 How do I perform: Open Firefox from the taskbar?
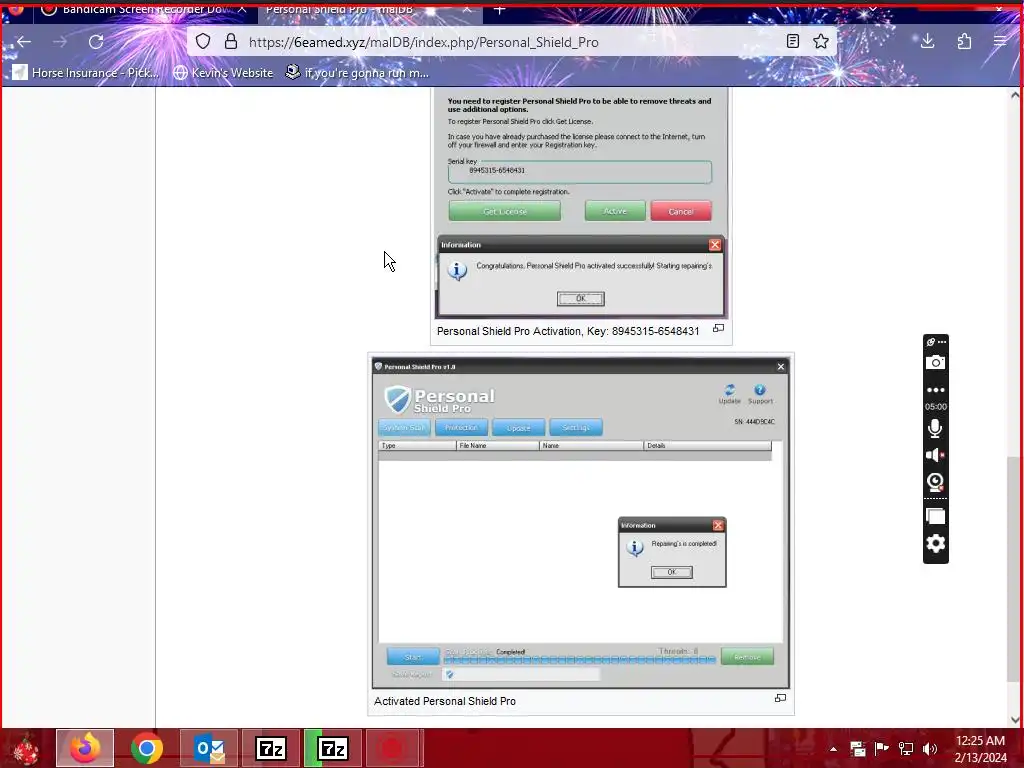(85, 748)
